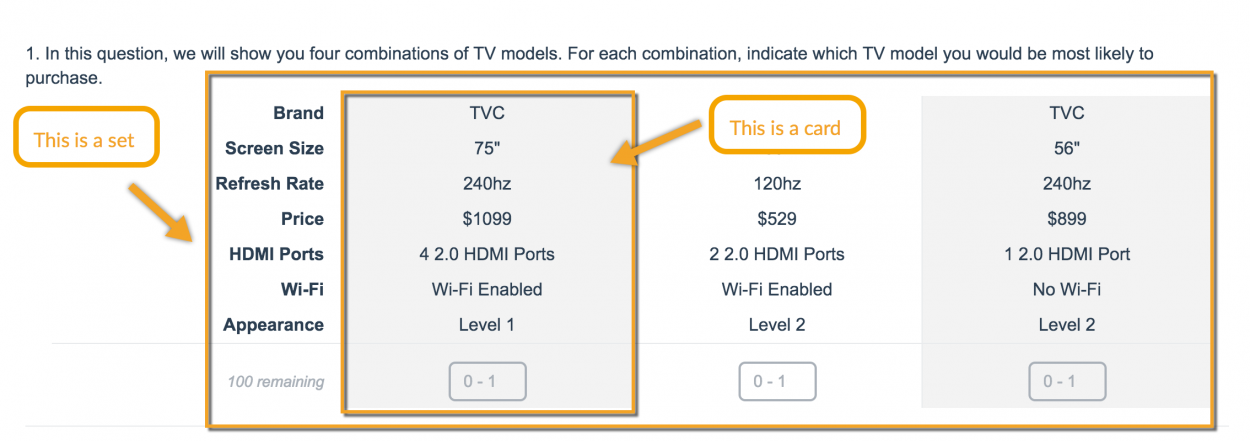Click "No Wi-Fi" in the third card

pos(1067,289)
